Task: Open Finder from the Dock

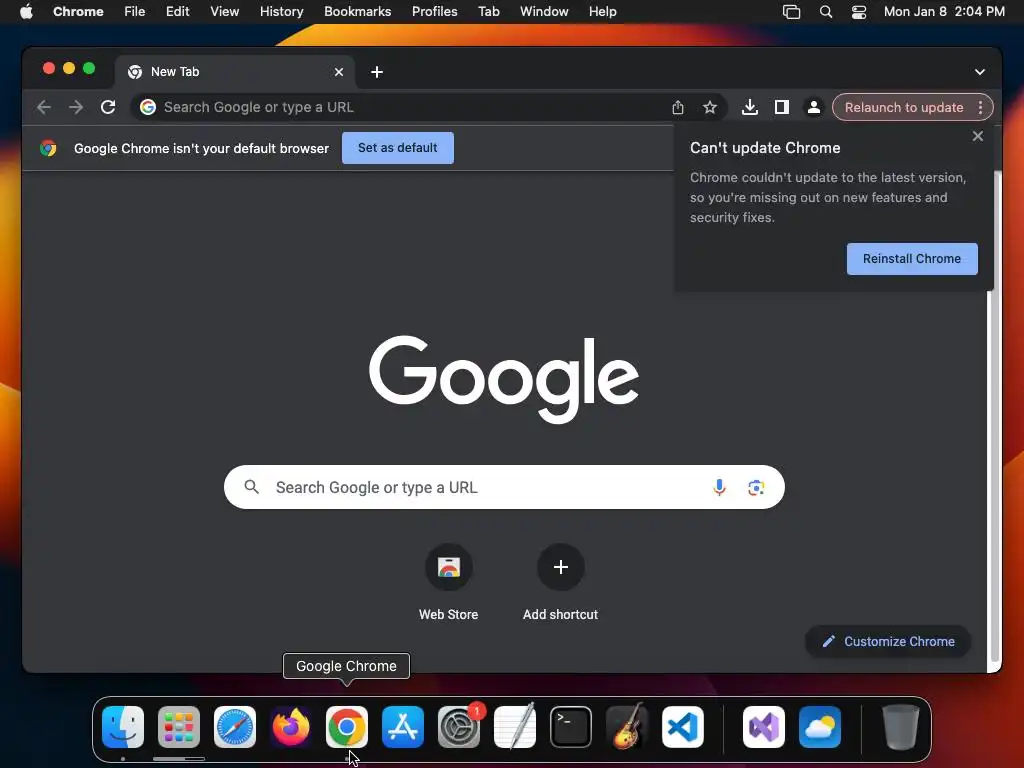Action: [123, 727]
